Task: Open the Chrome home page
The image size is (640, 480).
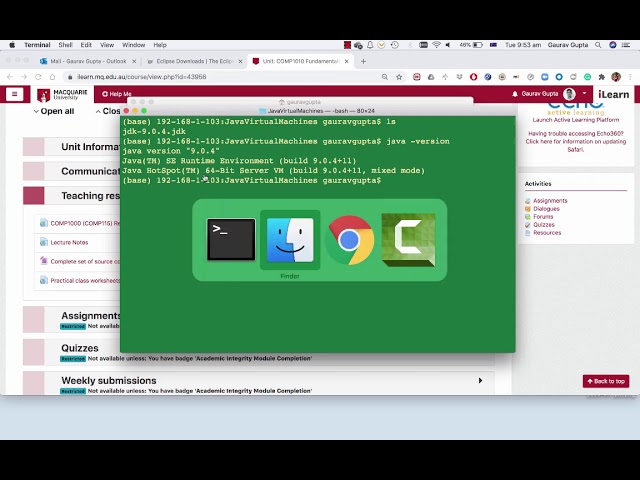Action: (x=52, y=77)
